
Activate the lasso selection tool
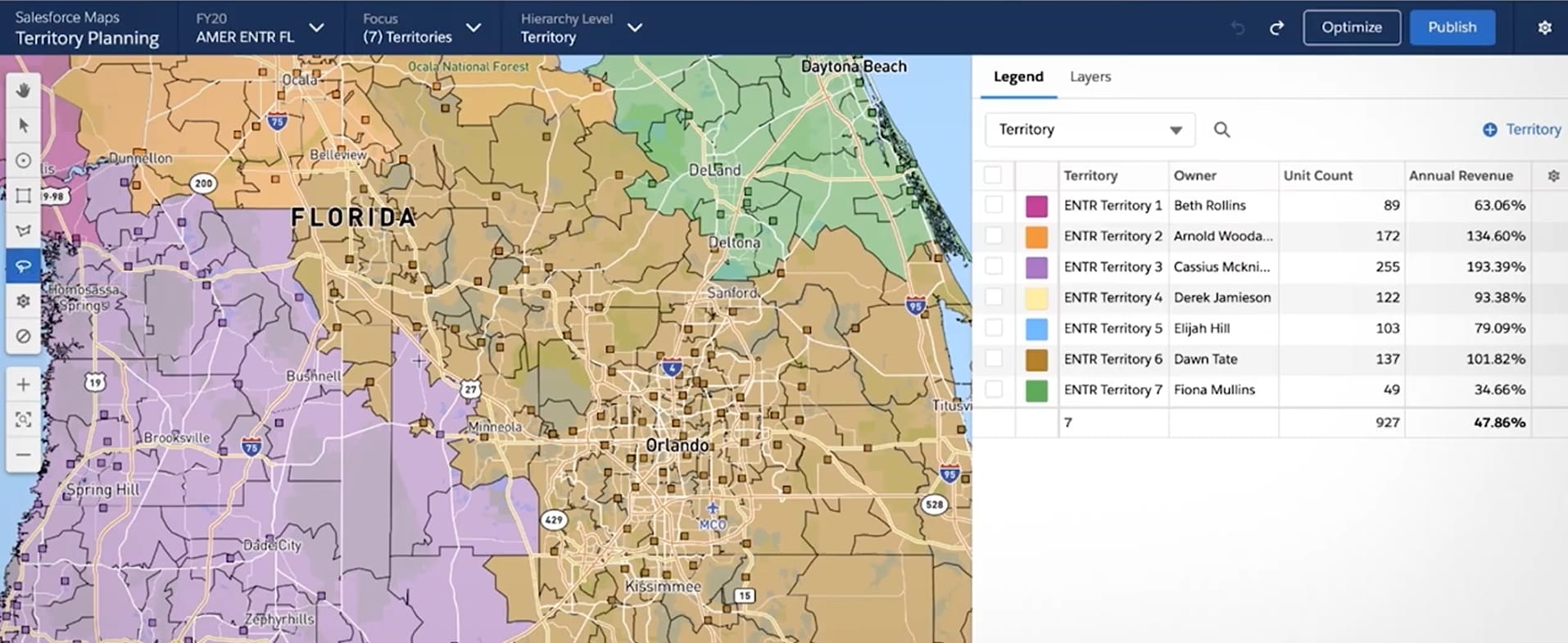pyautogui.click(x=23, y=266)
